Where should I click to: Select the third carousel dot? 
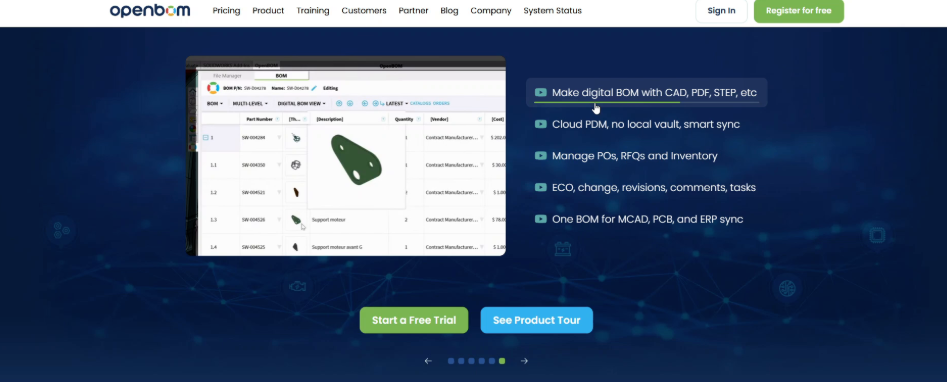tap(471, 361)
